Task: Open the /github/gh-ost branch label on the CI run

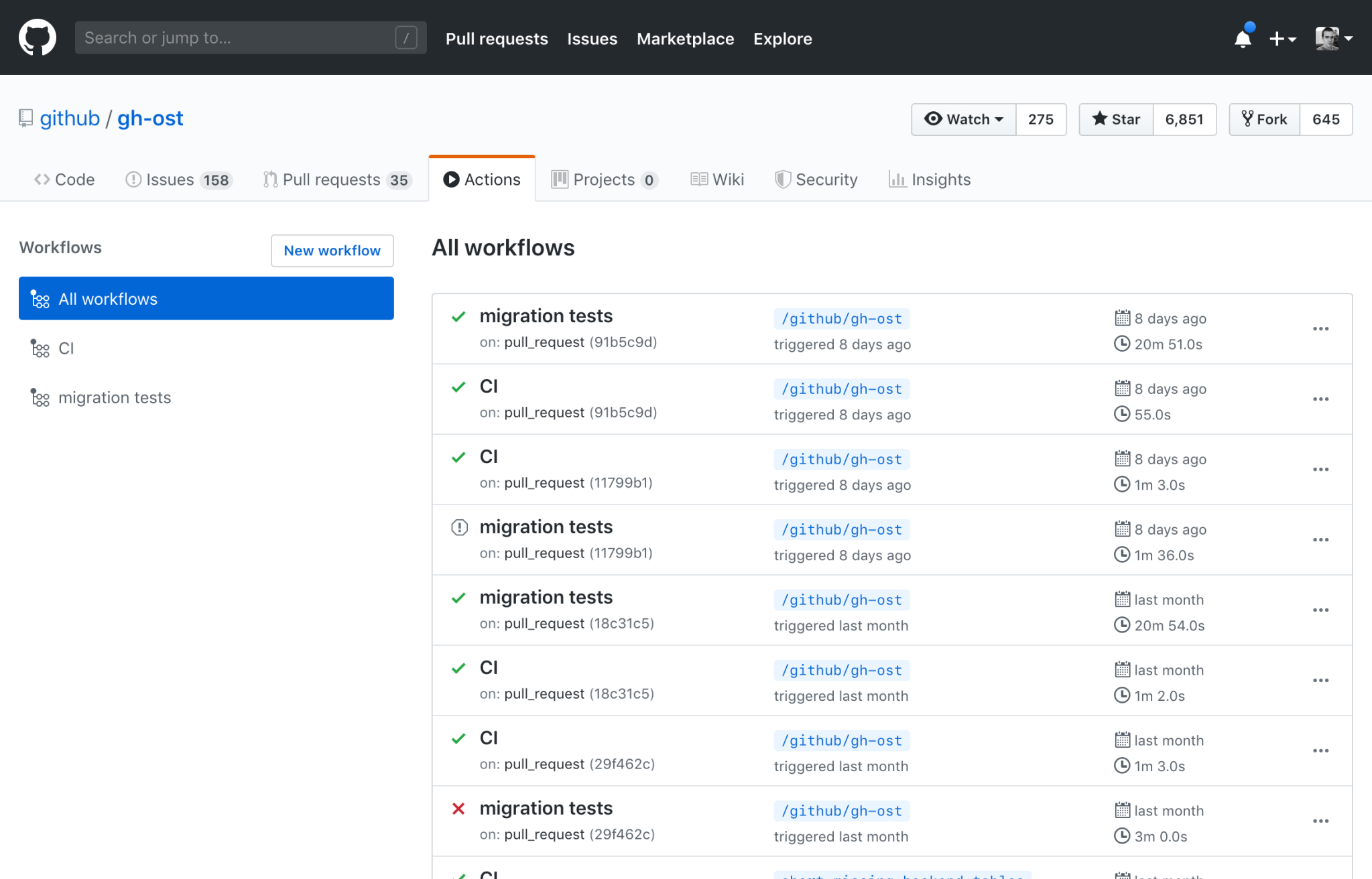Action: (x=840, y=389)
